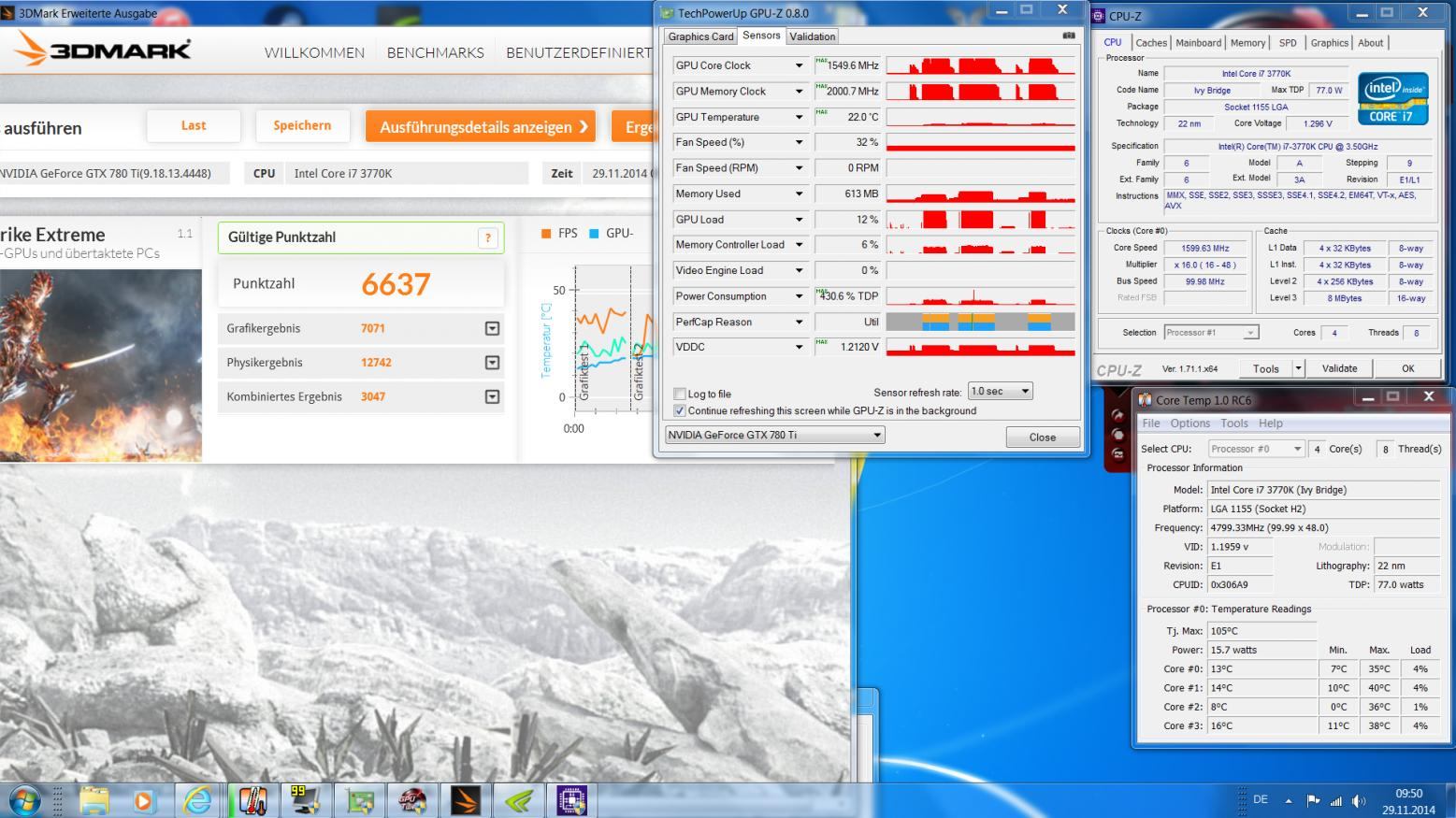Viewport: 1456px width, 818px height.
Task: Toggle Continue refreshing in background checkbox
Action: tap(680, 410)
